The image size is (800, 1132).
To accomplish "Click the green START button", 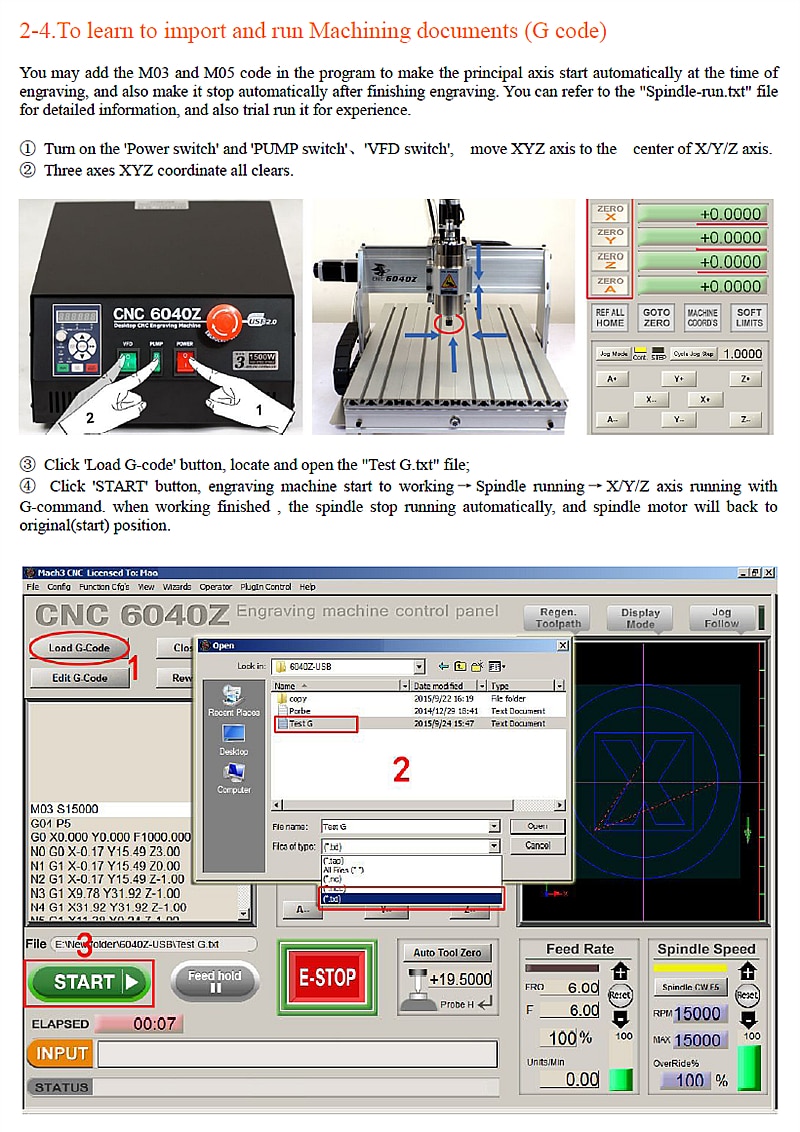I will [x=89, y=982].
